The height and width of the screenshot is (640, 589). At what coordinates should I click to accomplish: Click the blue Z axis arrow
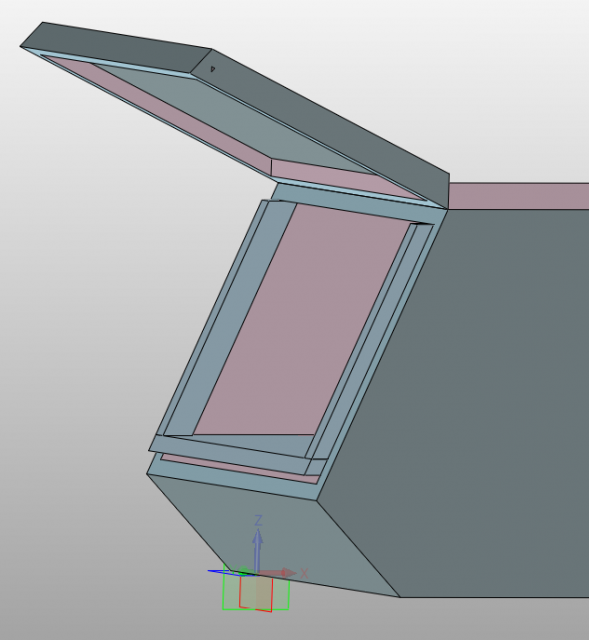click(x=258, y=550)
